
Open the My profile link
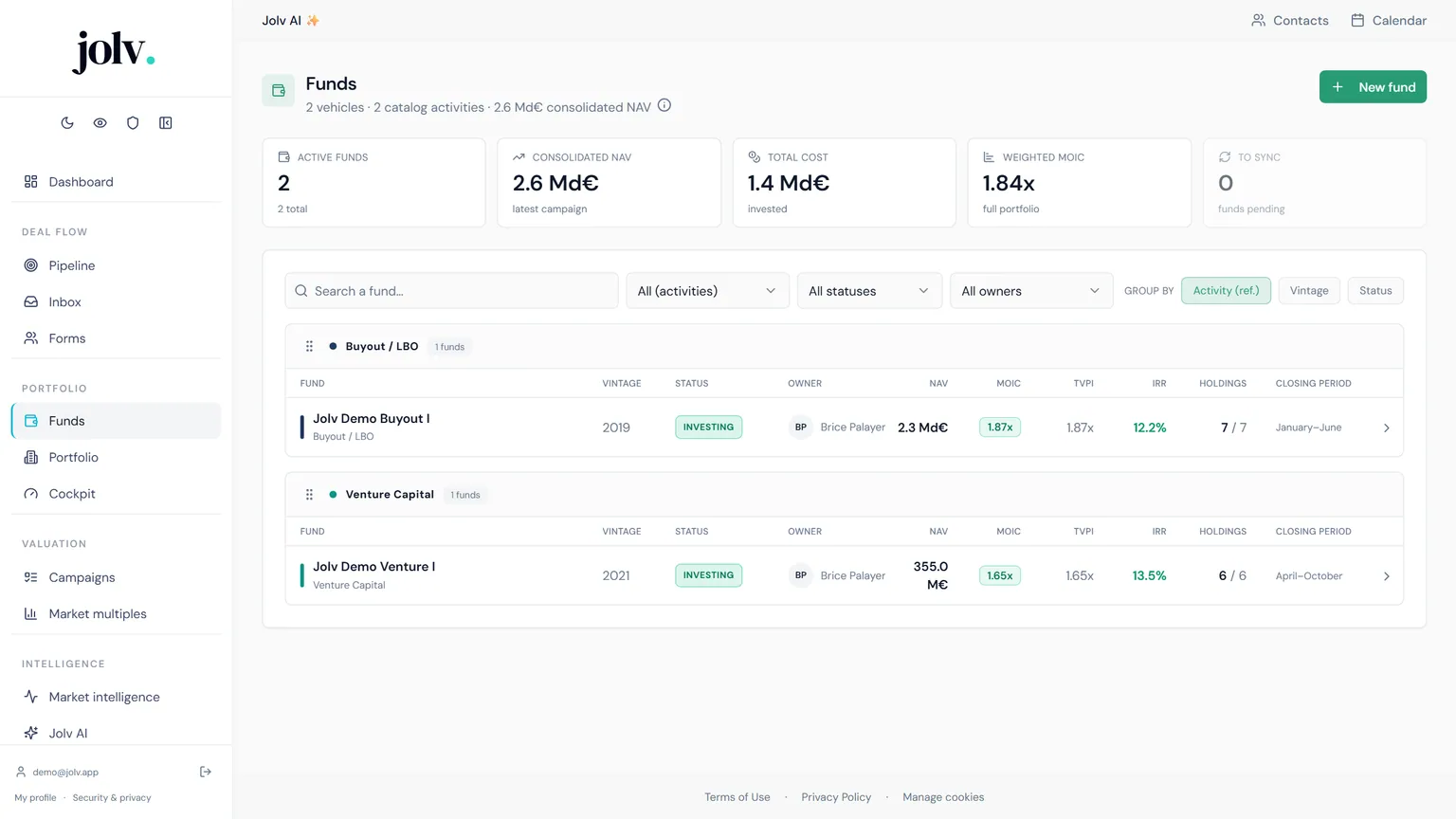[35, 798]
